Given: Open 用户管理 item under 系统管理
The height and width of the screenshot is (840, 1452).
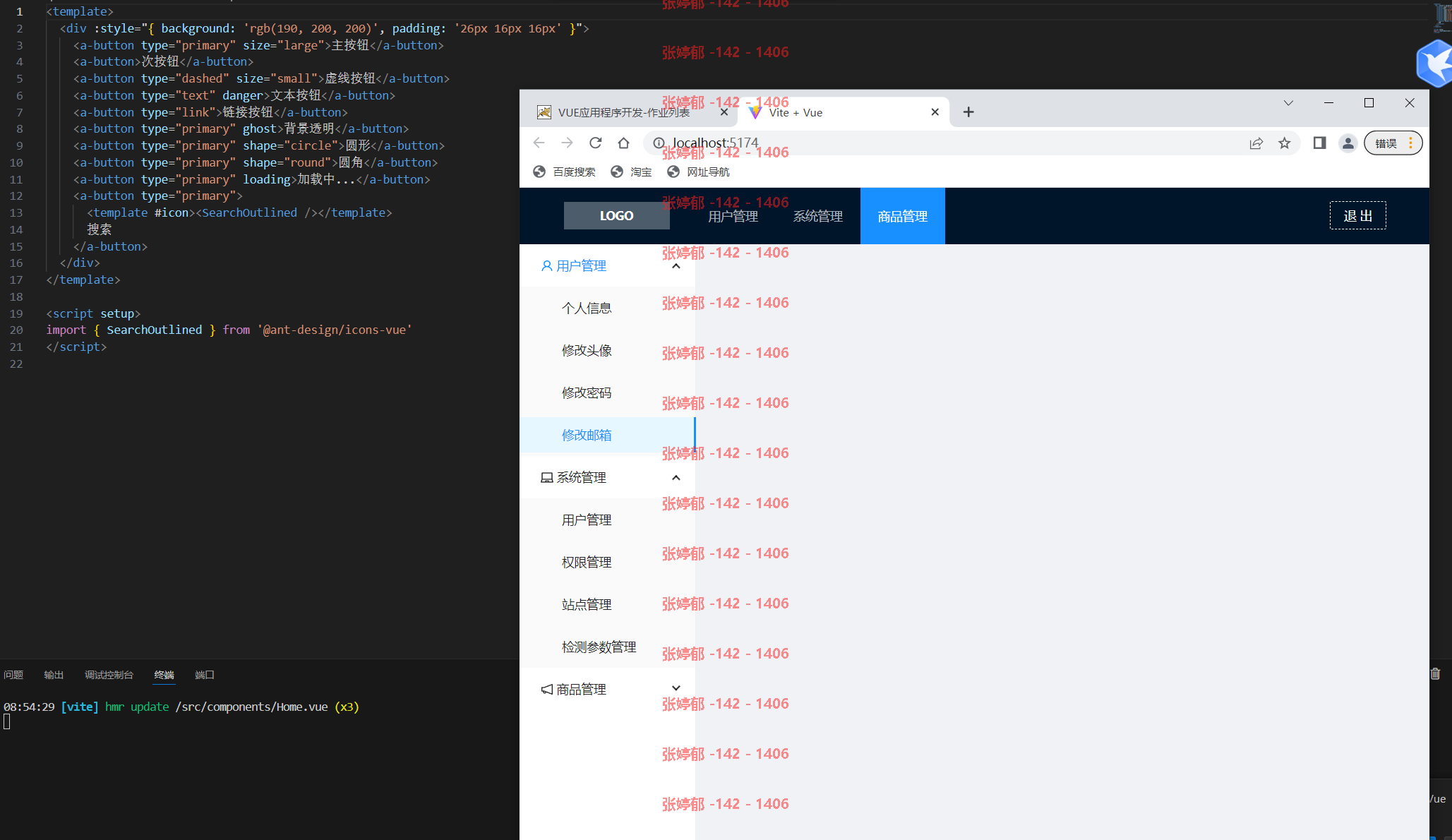Looking at the screenshot, I should tap(607, 520).
